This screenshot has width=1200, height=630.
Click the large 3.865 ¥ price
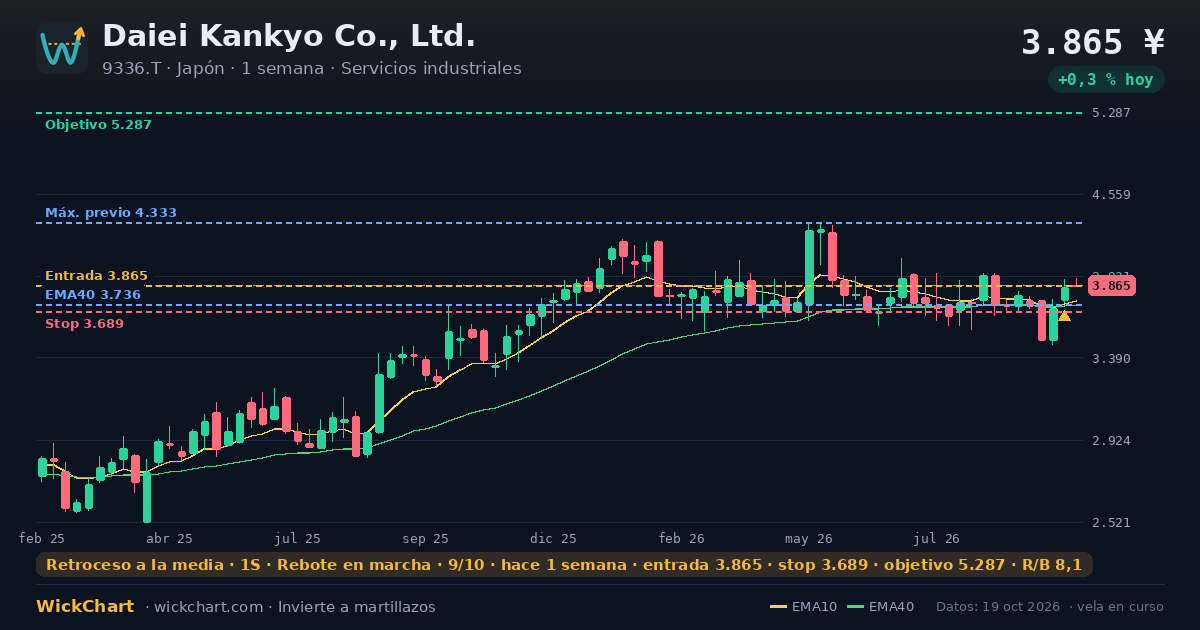[x=1093, y=42]
